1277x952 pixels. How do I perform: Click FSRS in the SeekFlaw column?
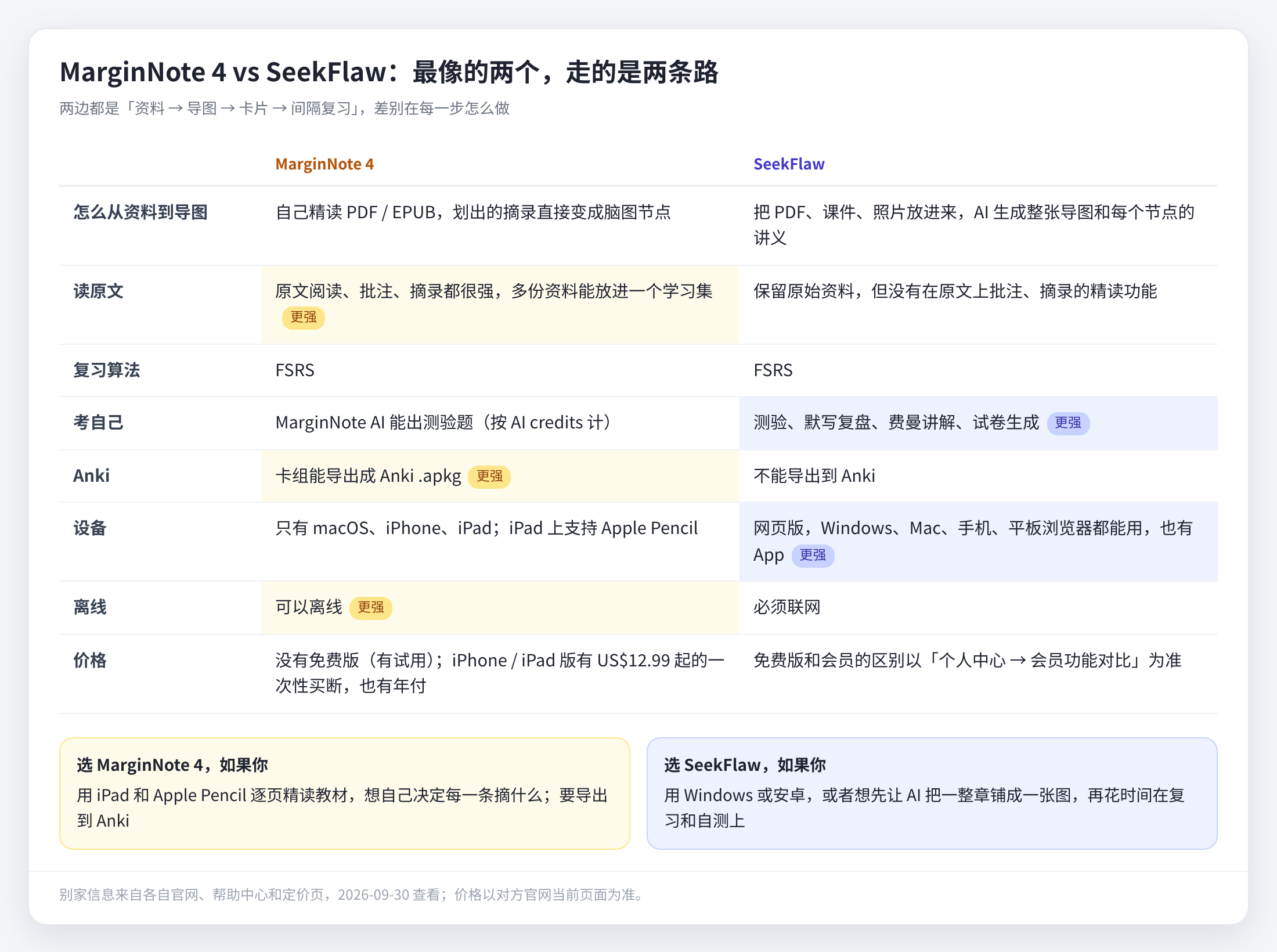[773, 370]
